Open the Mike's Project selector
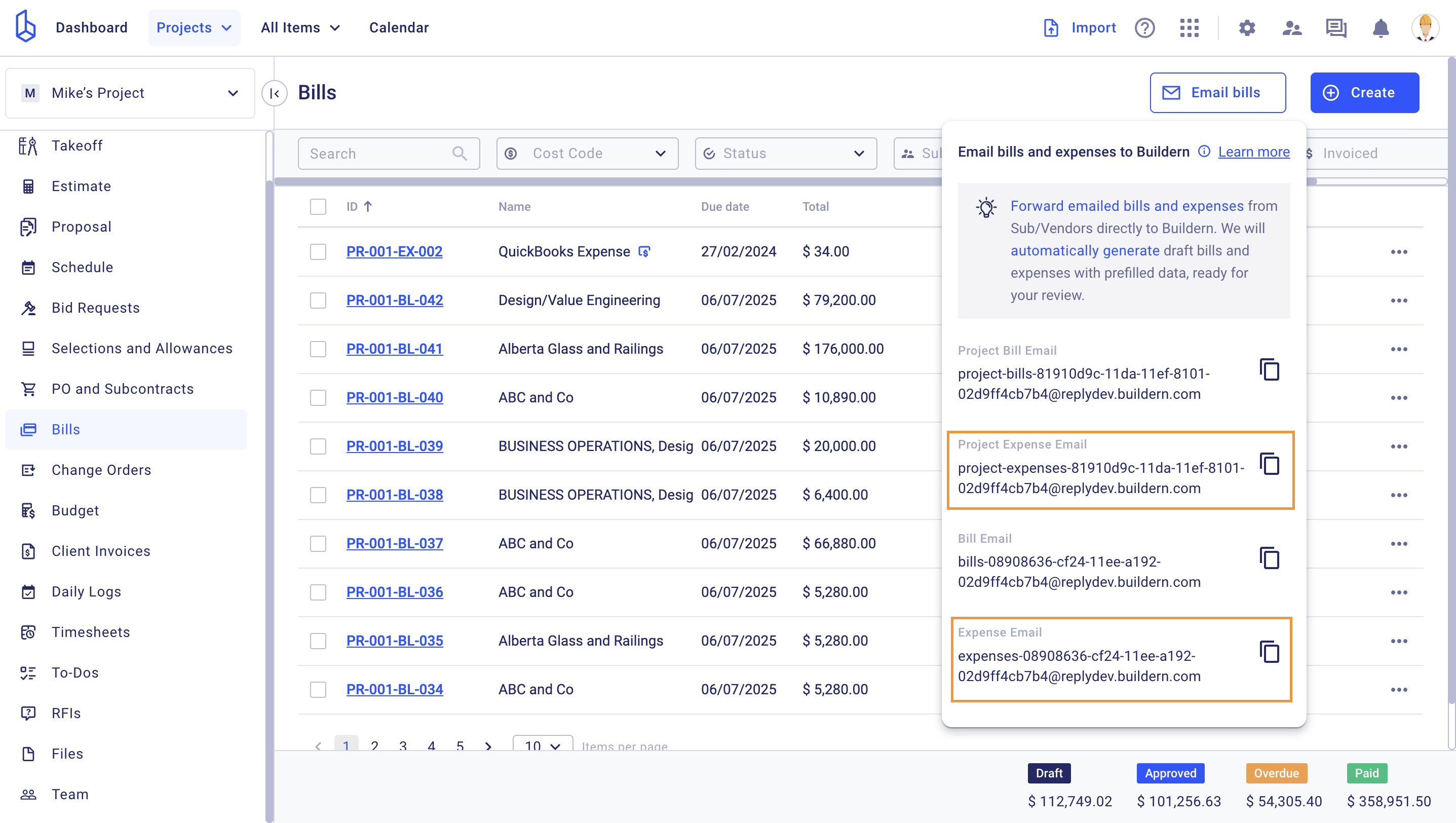1456x823 pixels. pyautogui.click(x=130, y=93)
